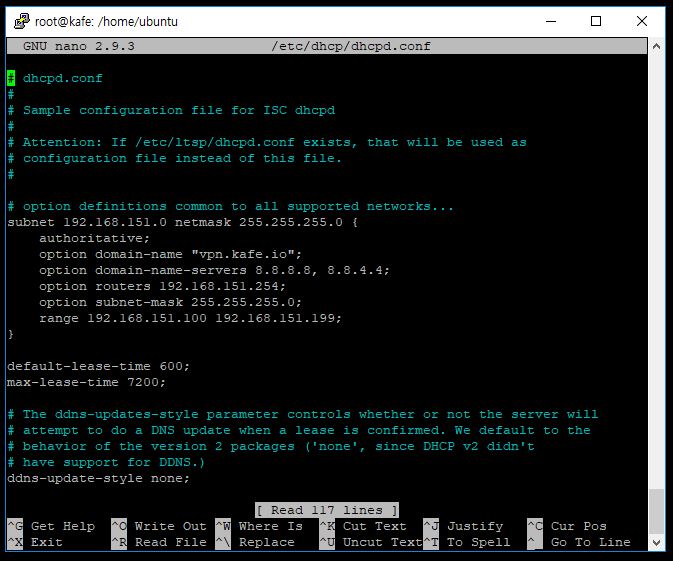The height and width of the screenshot is (561, 673).
Task: Click 'option subnet-mask 255.255.255.0;' line
Action: click(x=170, y=302)
